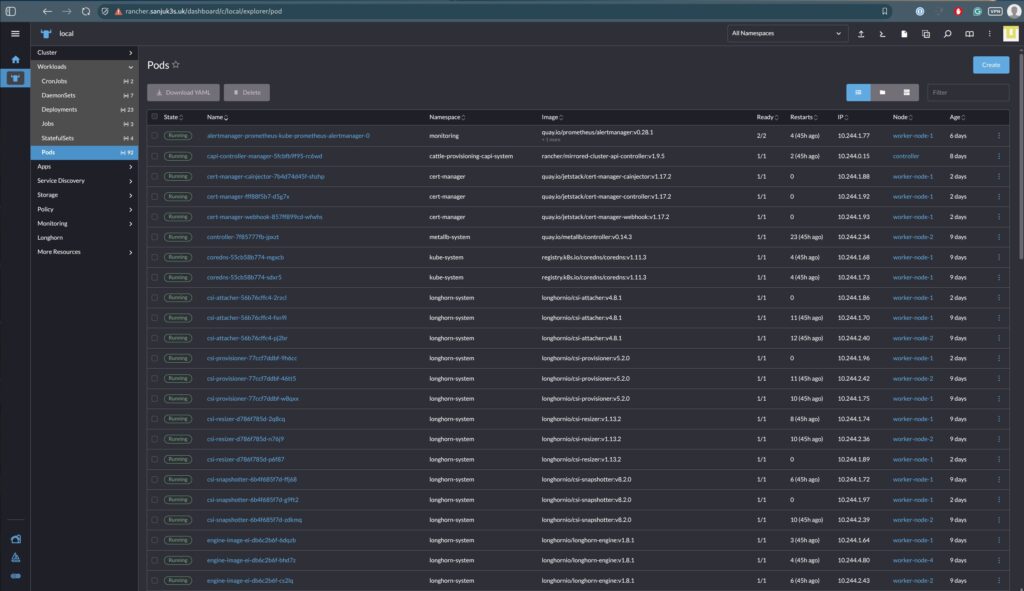Open the Rancher hamburger menu
The width and height of the screenshot is (1024, 591).
coord(15,34)
